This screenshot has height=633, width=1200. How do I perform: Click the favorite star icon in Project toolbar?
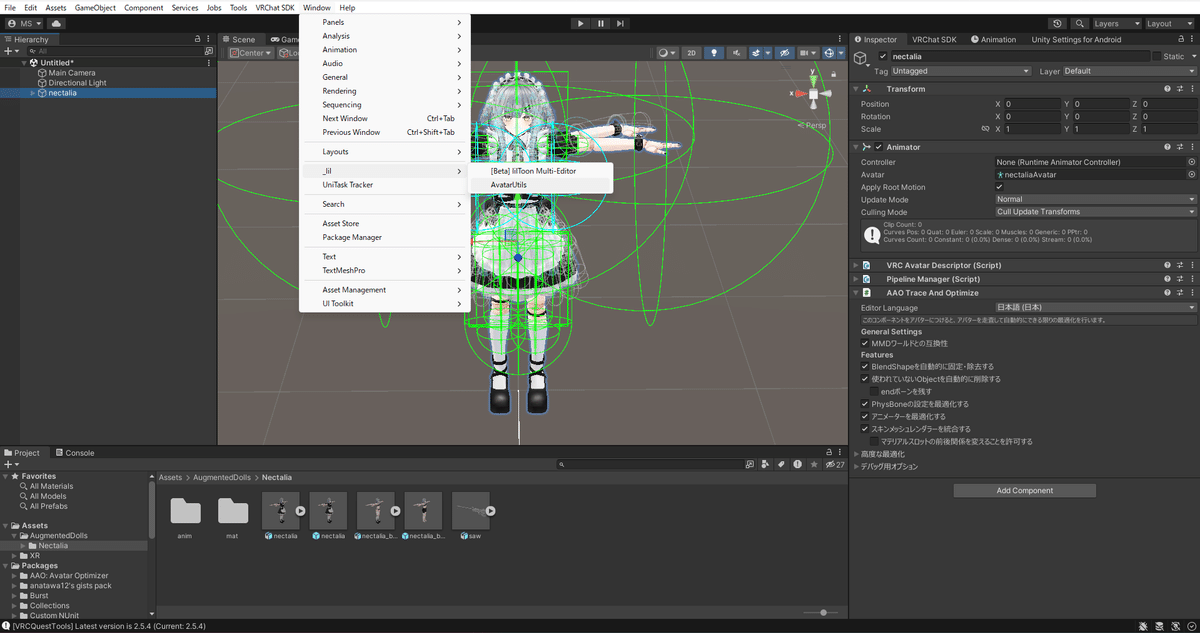[x=813, y=465]
